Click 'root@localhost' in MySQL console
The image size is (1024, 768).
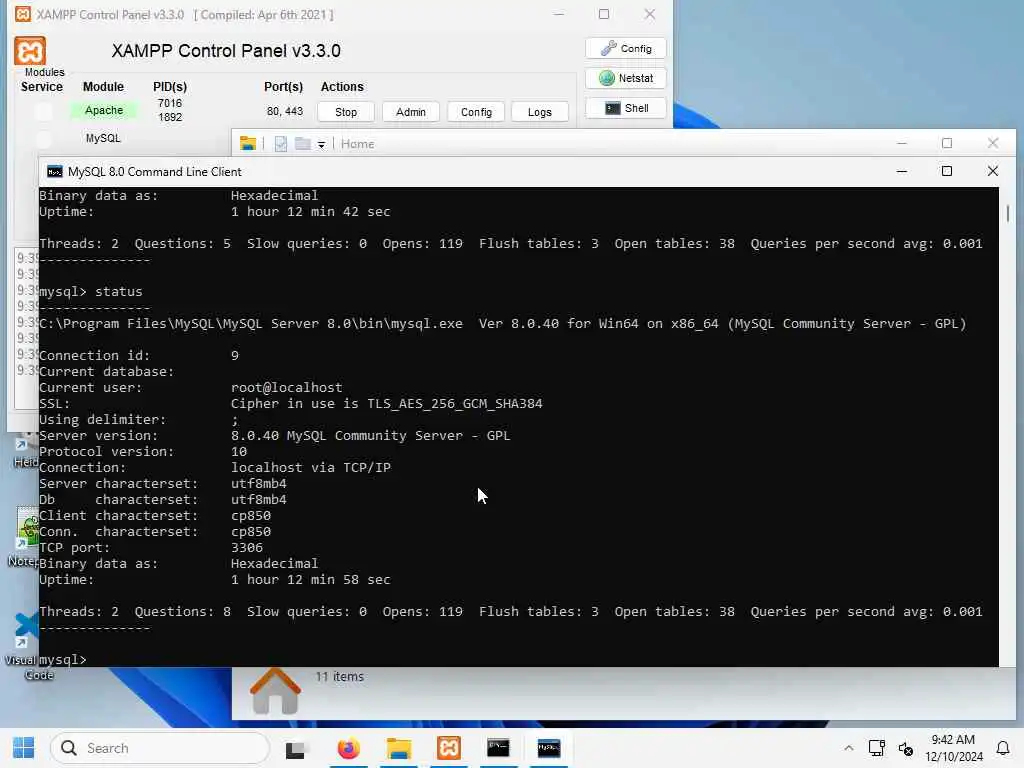pyautogui.click(x=287, y=387)
